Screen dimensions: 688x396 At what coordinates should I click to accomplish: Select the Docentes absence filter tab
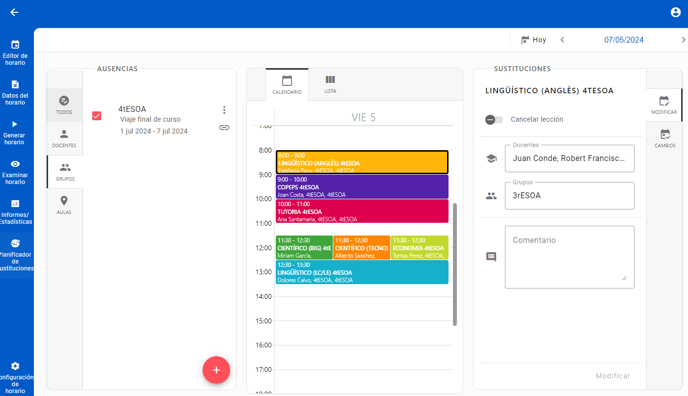coord(64,139)
